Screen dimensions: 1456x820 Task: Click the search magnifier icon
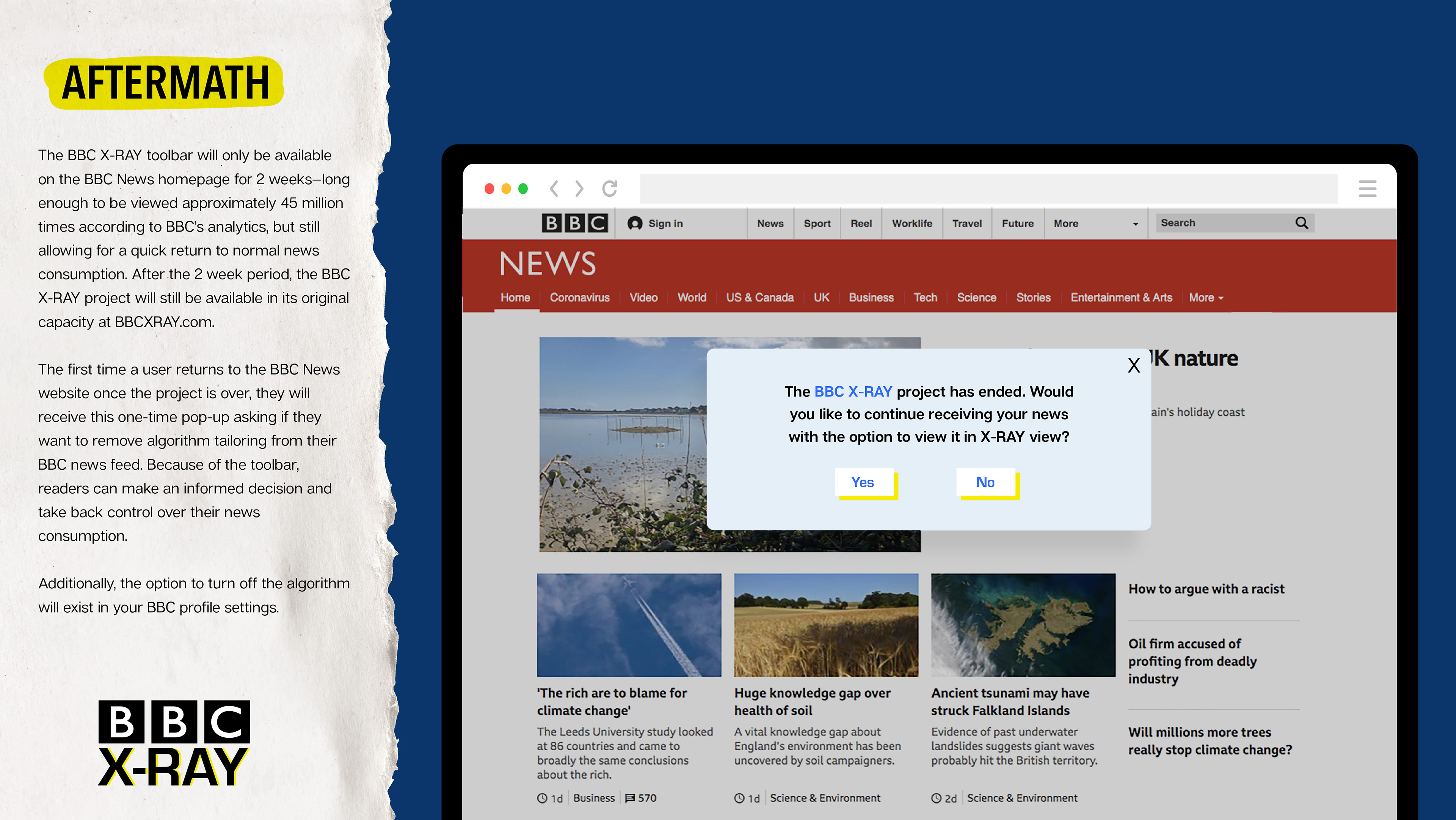coord(1302,223)
